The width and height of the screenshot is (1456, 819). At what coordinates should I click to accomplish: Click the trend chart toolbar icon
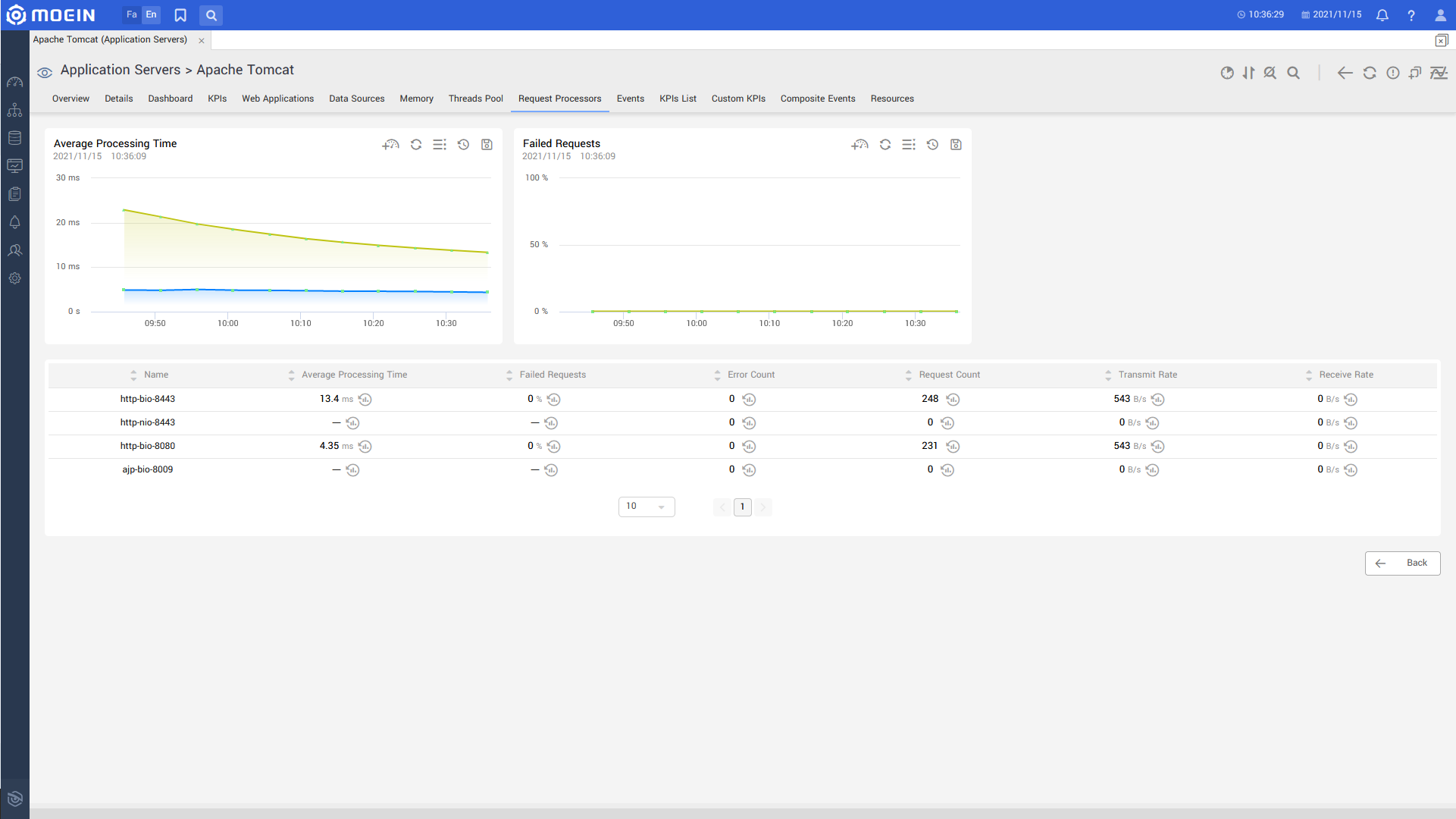pyautogui.click(x=1439, y=73)
